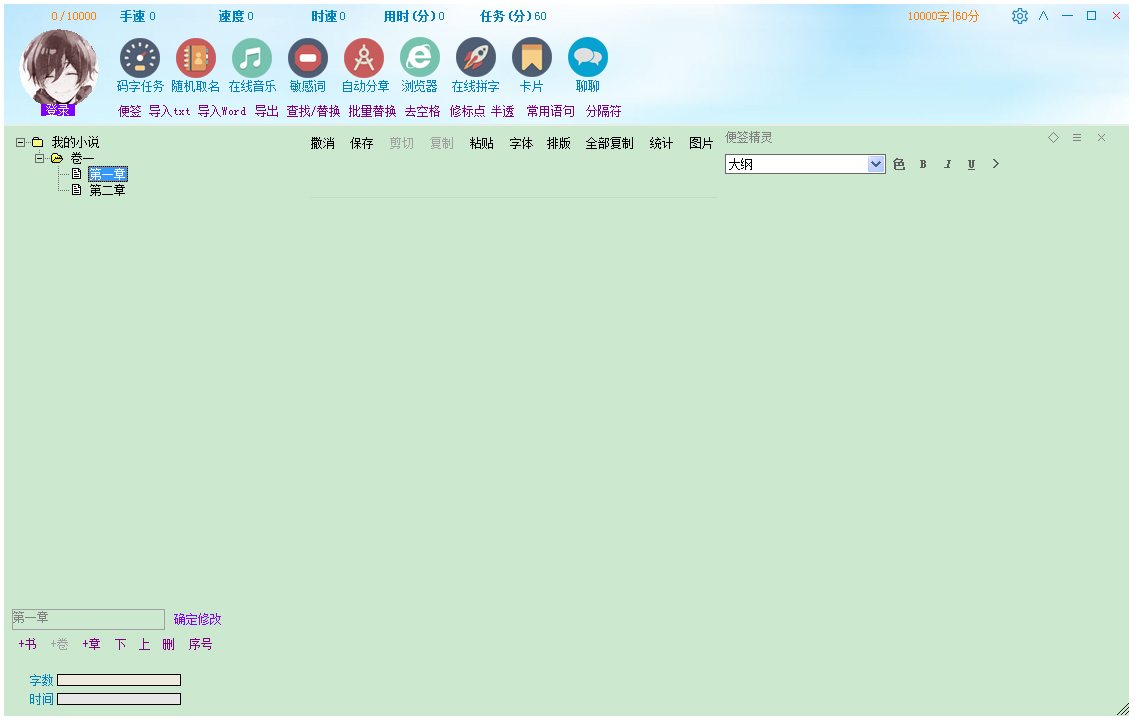Toggle bold in the note panel
1135x722 pixels.
(x=923, y=164)
